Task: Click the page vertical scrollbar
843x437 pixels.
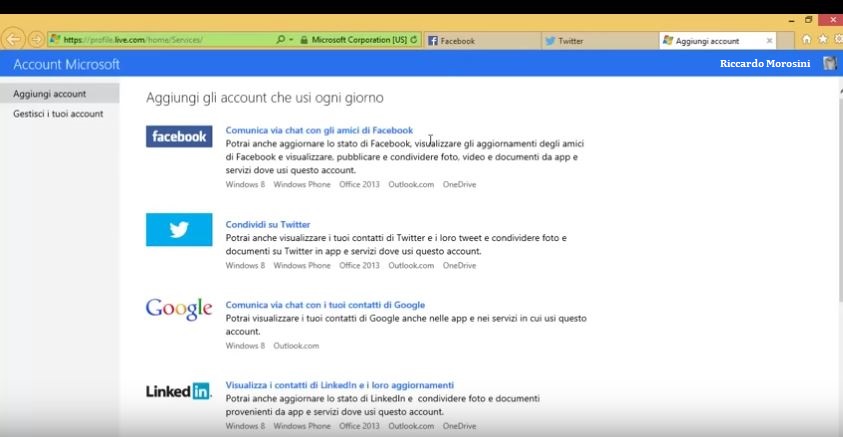Action: [840, 199]
